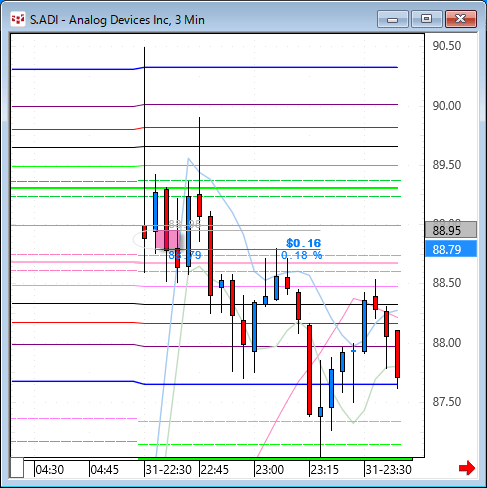487x488 pixels.
Task: Click the 90.50 price axis label
Action: tap(447, 46)
